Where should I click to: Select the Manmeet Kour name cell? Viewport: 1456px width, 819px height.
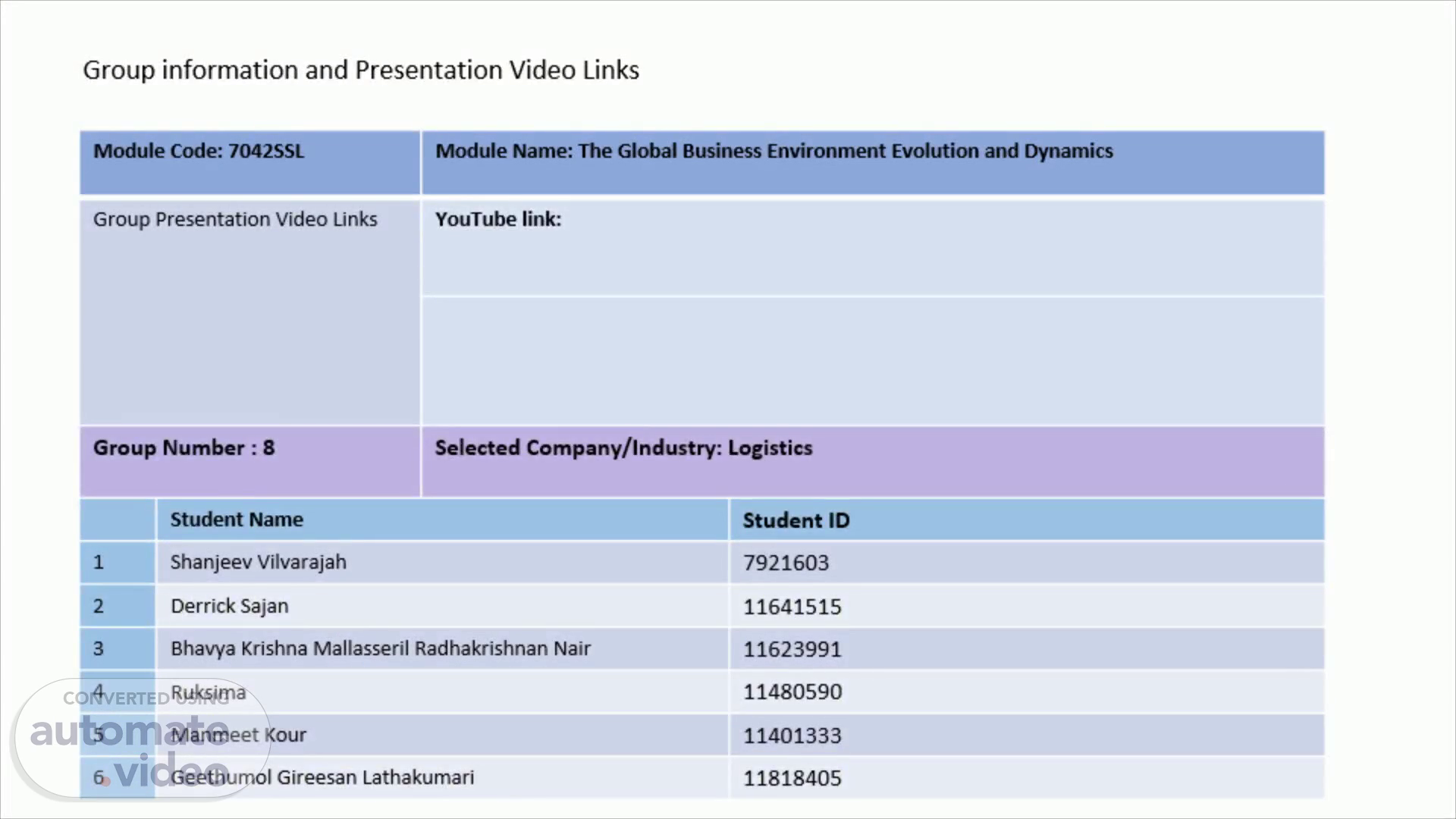tap(288, 735)
